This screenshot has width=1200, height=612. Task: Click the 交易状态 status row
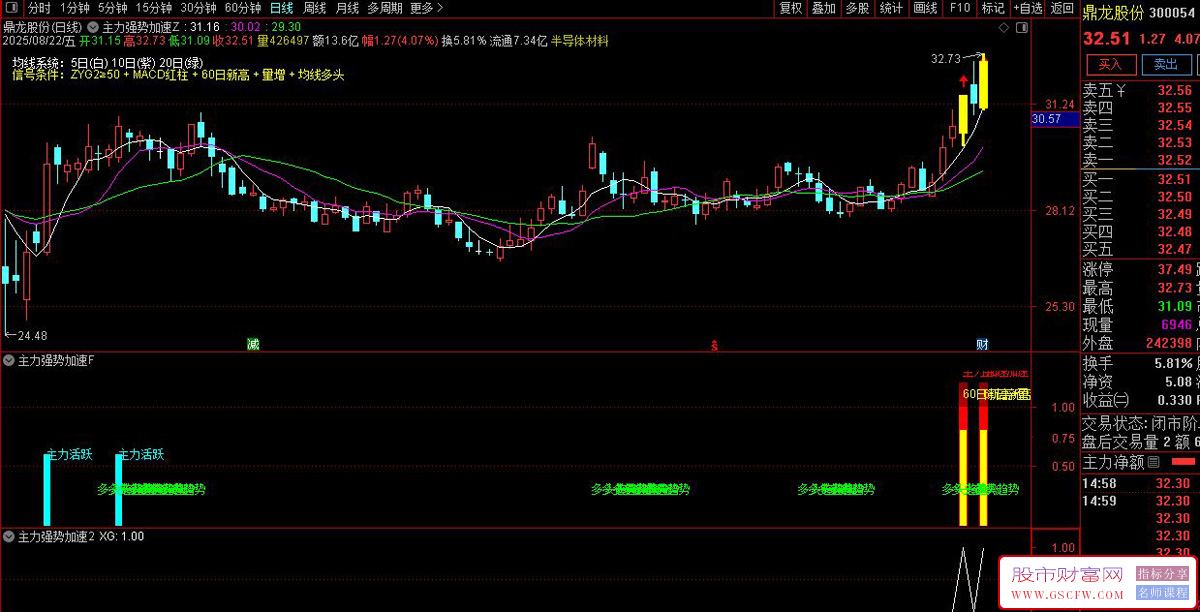1141,424
